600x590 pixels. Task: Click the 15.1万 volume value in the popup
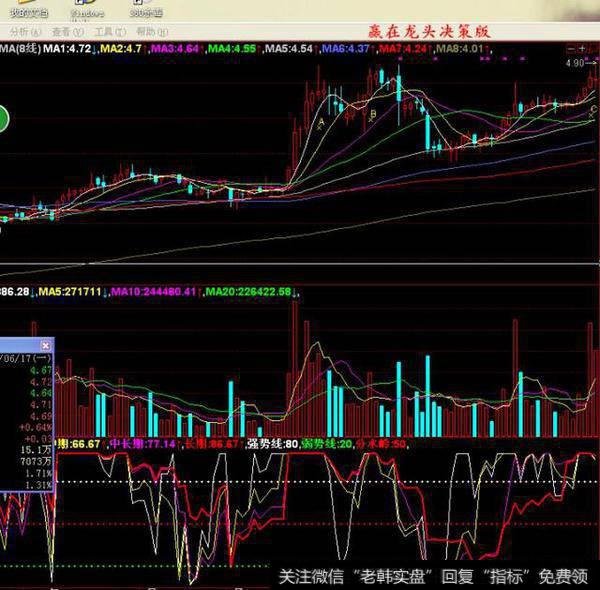(36, 450)
